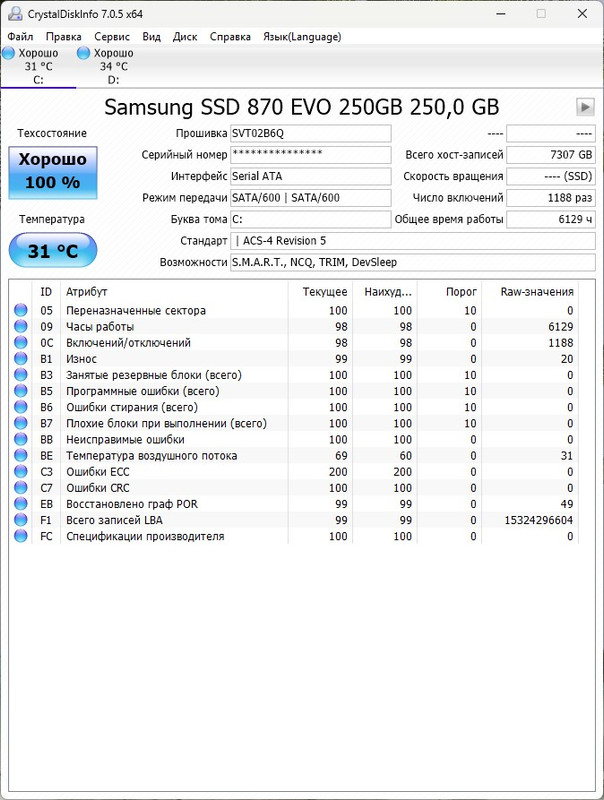The image size is (604, 800).
Task: Click the rotation speed ---- (SSD) field
Action: 550,176
